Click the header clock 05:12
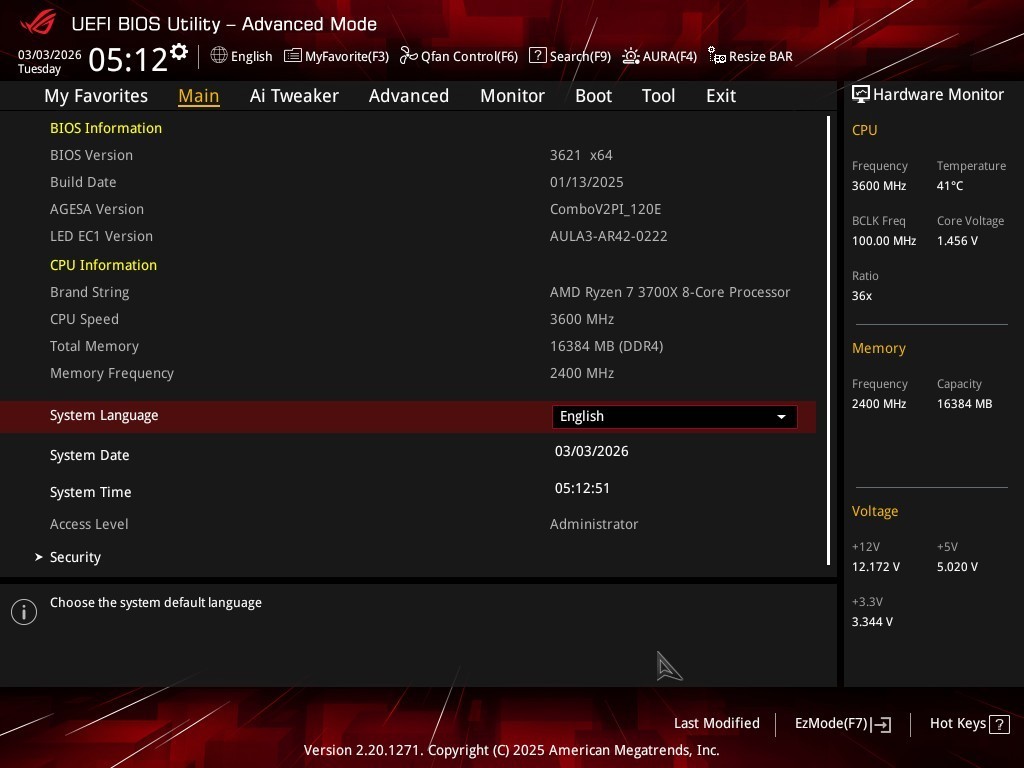Image resolution: width=1024 pixels, height=768 pixels. tap(128, 59)
